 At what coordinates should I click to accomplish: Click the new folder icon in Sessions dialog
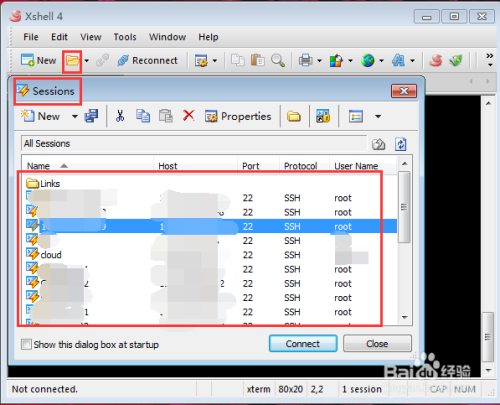tap(294, 116)
